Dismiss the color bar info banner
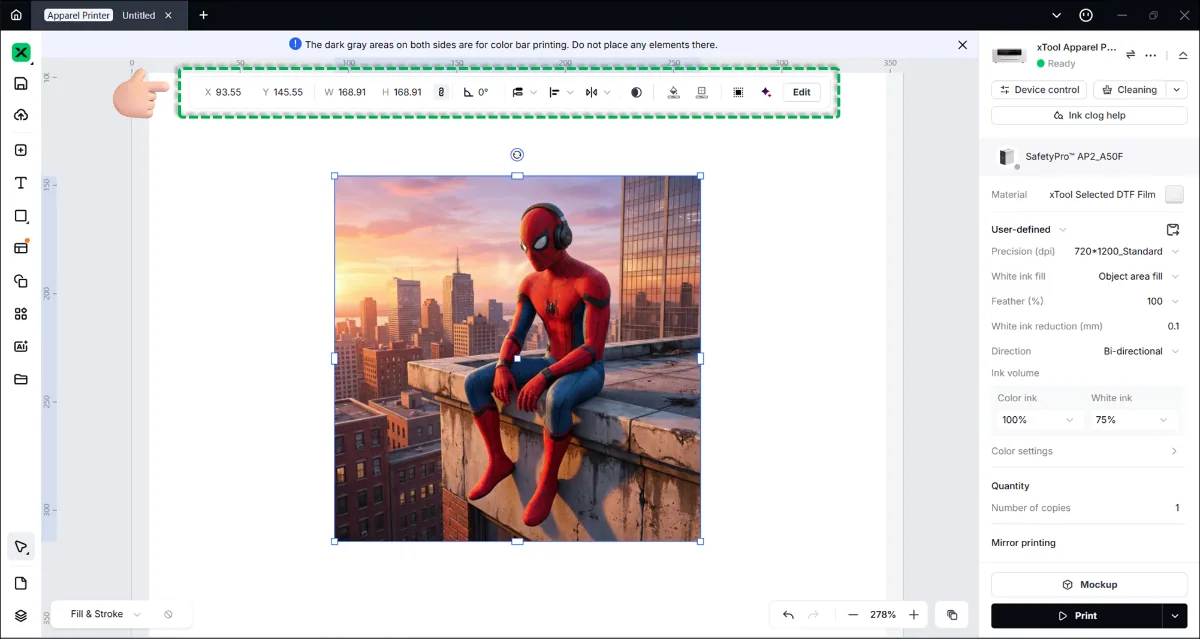 [962, 45]
